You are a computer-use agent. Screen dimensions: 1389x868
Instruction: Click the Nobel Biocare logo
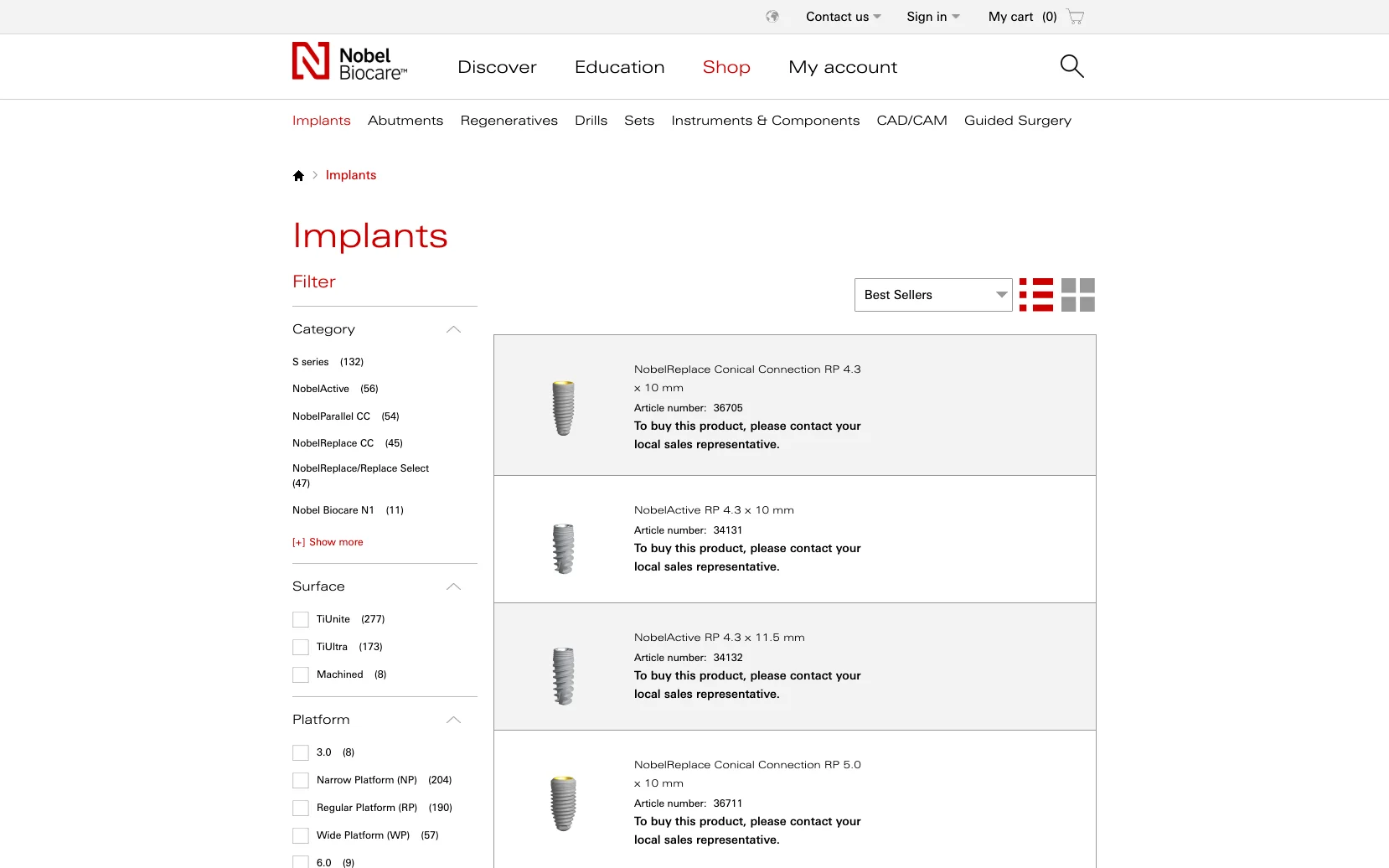349,62
